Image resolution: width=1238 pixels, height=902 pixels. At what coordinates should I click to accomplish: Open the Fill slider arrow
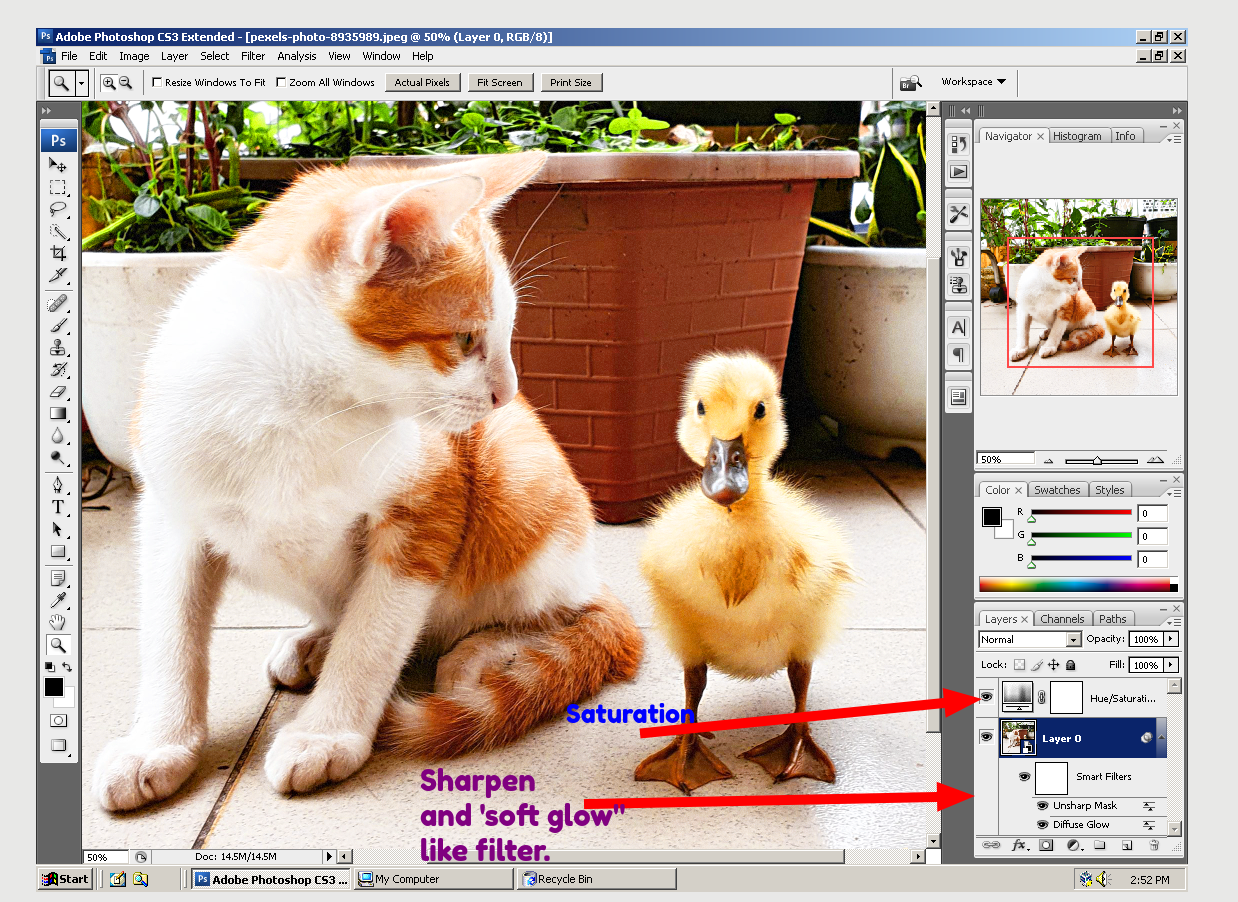[1171, 665]
